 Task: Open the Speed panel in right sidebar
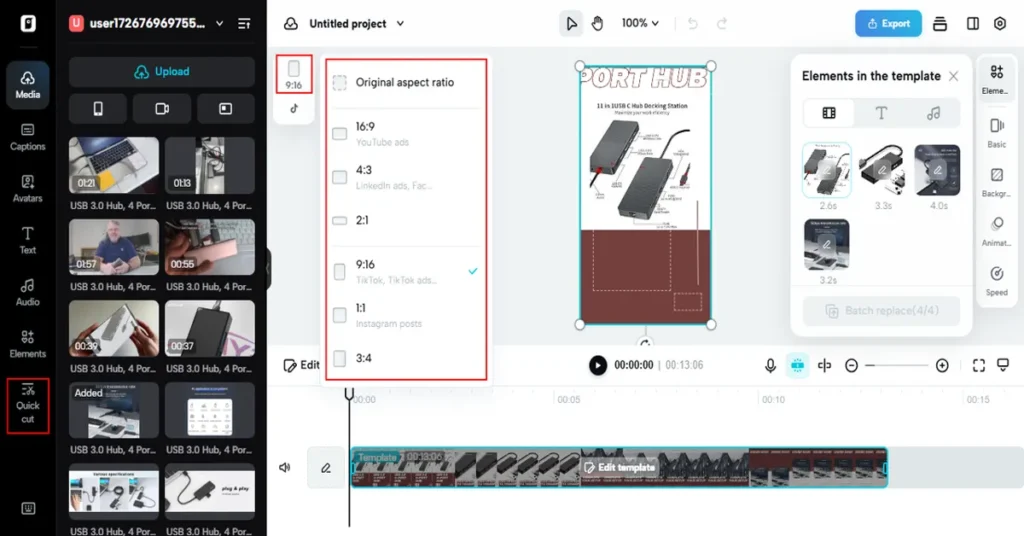997,281
